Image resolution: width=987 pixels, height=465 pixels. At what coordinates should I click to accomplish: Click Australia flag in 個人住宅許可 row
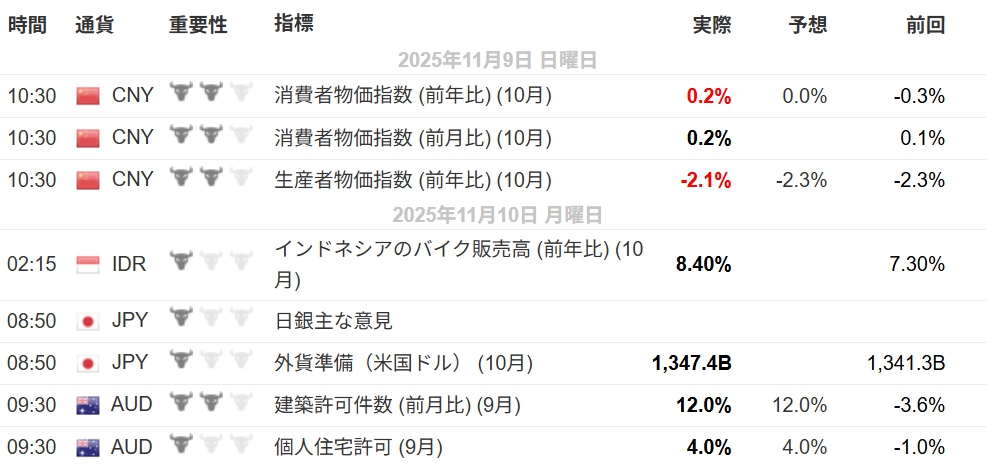[89, 447]
